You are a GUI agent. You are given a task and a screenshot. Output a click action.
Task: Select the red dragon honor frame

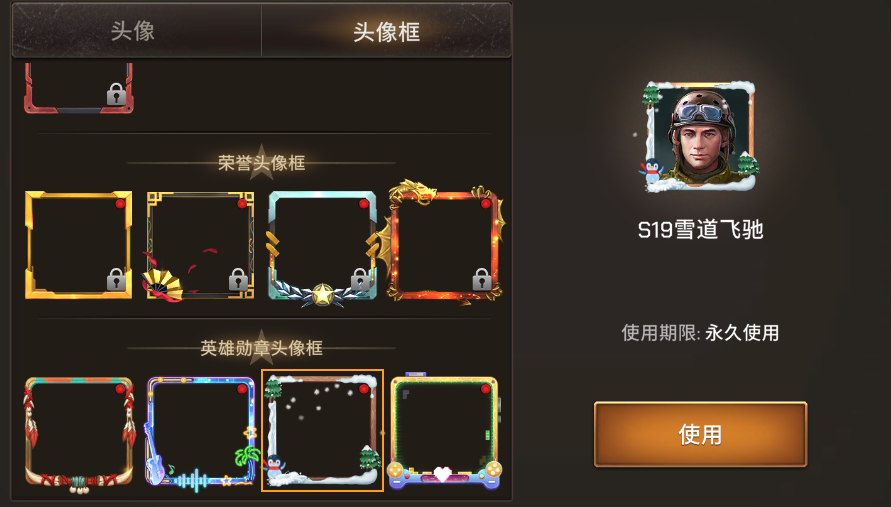click(444, 243)
